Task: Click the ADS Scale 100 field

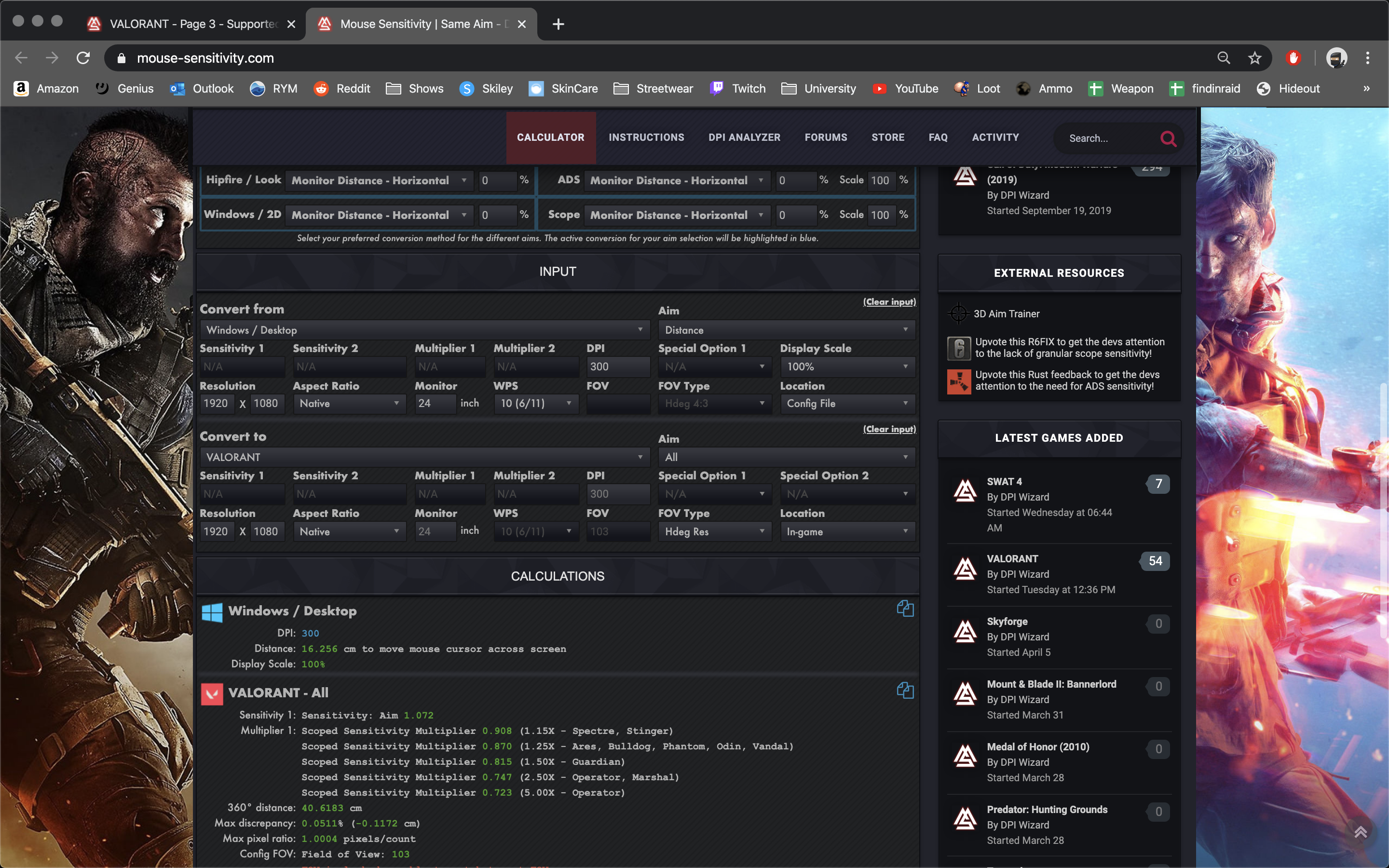Action: pyautogui.click(x=881, y=180)
